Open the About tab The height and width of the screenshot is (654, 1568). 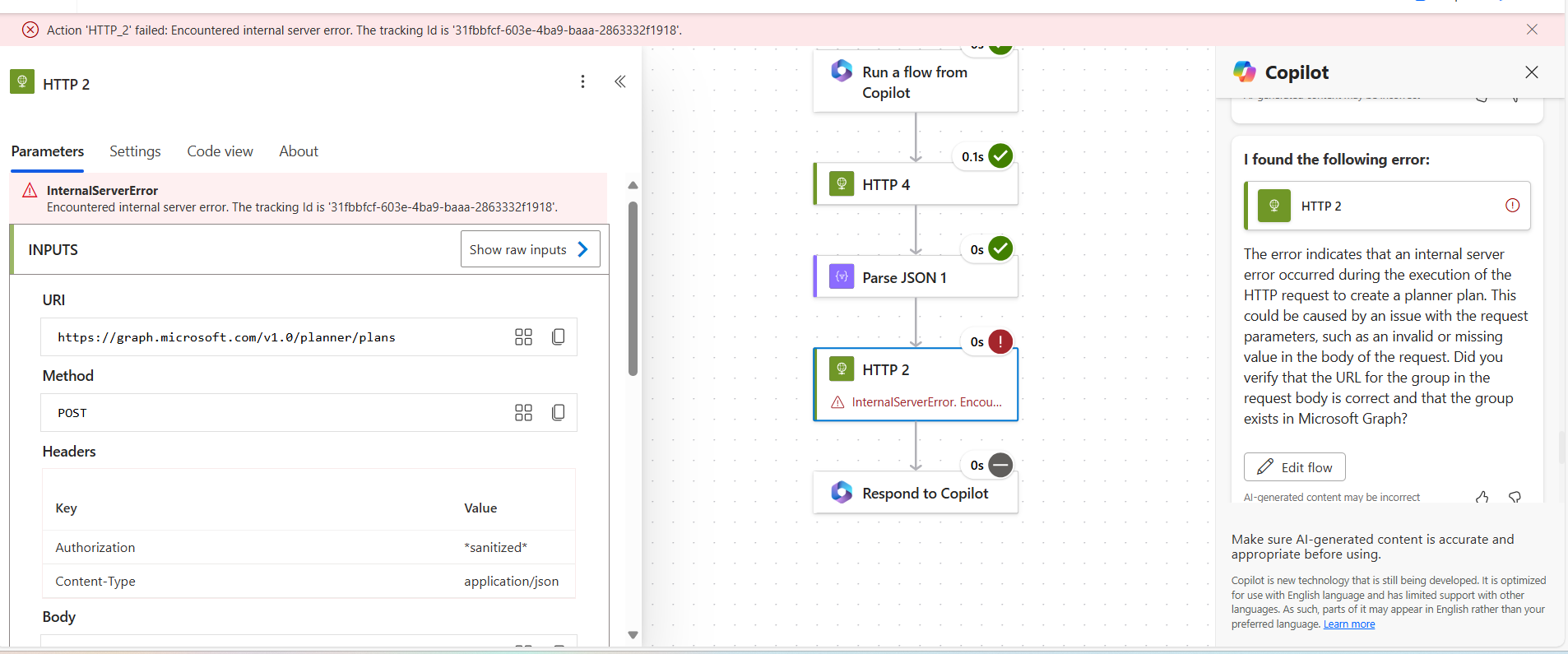[x=299, y=151]
